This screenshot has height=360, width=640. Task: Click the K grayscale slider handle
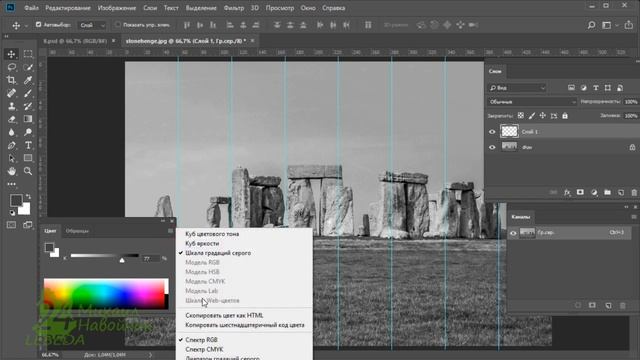pyautogui.click(x=122, y=260)
